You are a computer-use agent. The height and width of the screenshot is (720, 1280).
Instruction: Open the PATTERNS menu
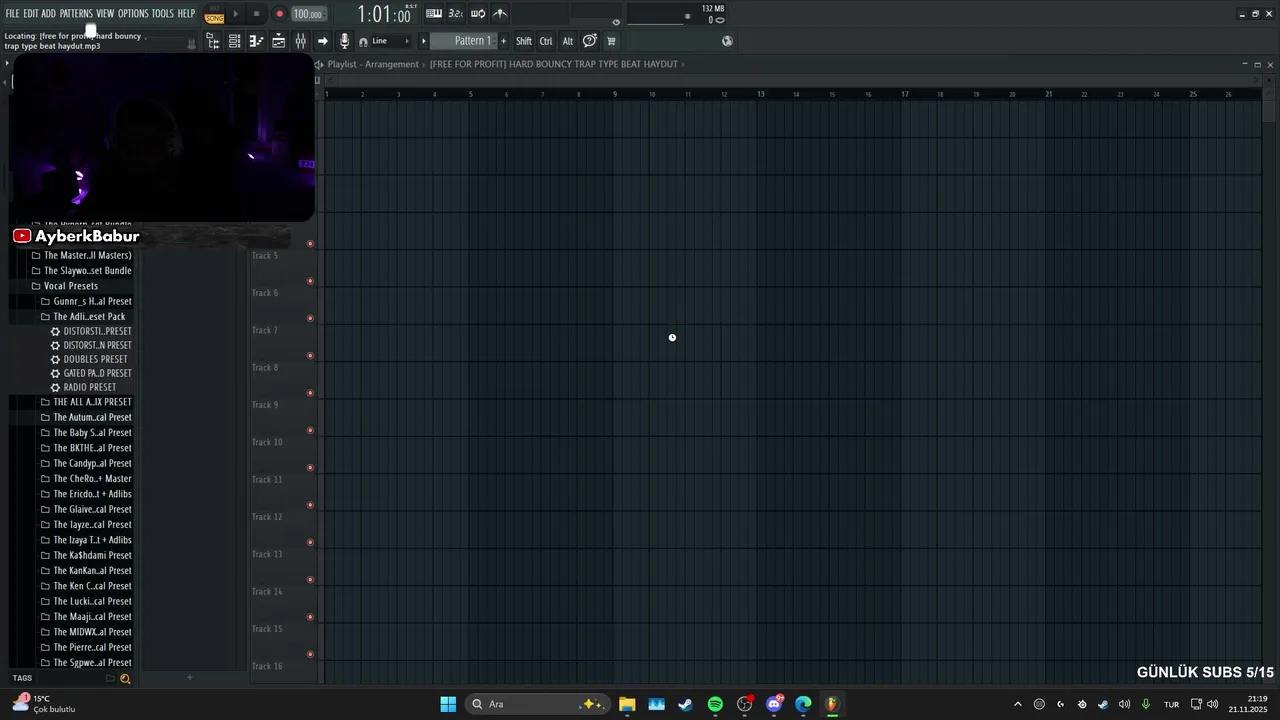(76, 14)
